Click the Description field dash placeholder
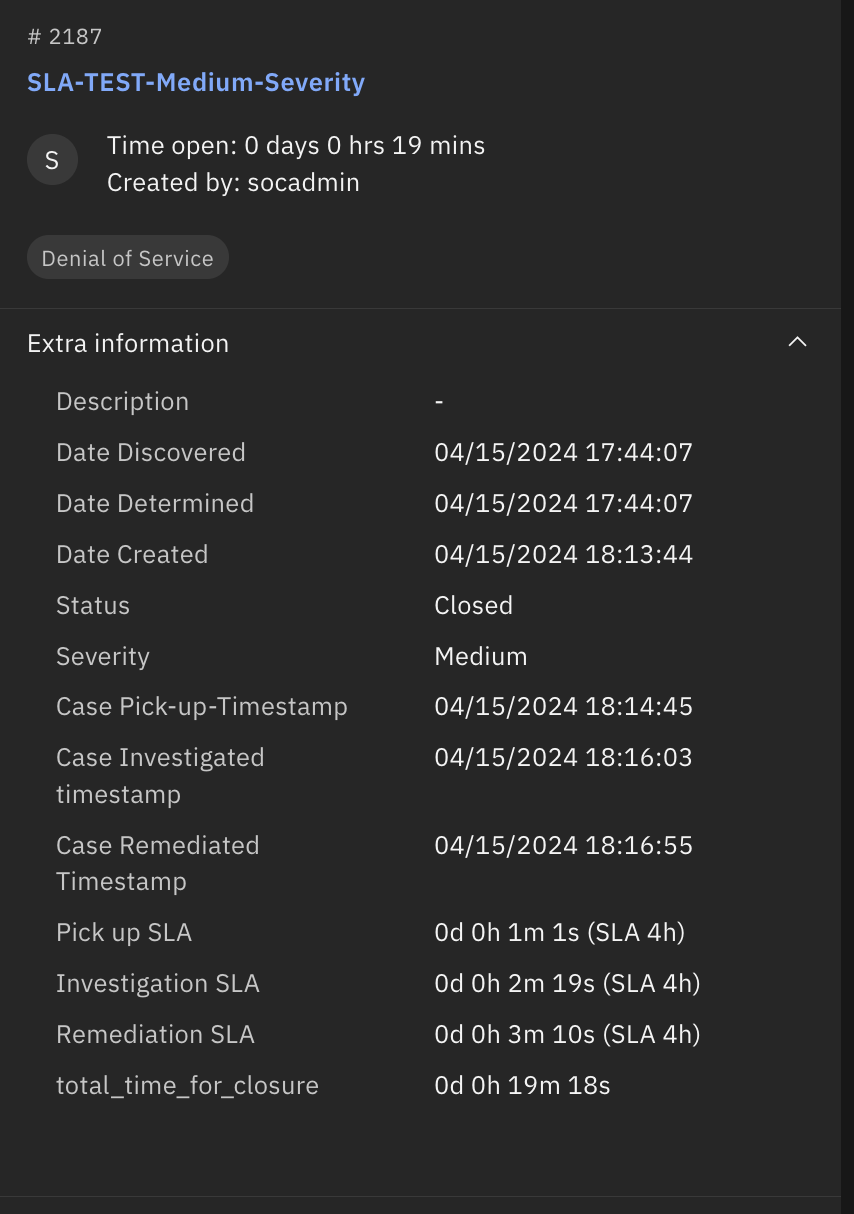This screenshot has height=1214, width=854. 437,401
